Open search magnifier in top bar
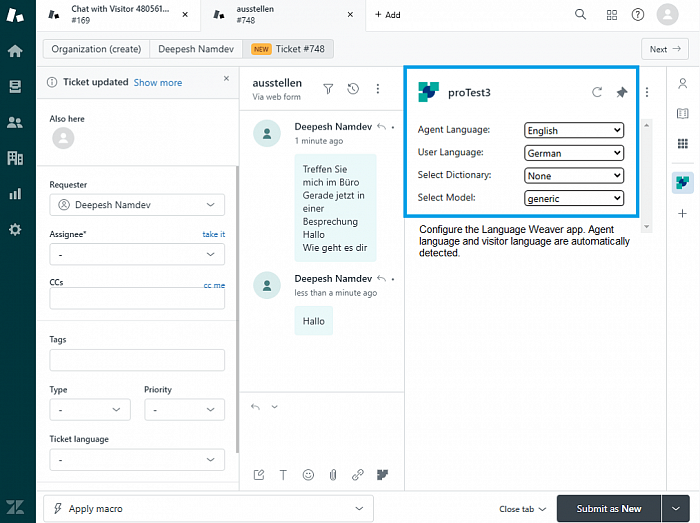Screen dimensions: 700x523 pos(581,15)
